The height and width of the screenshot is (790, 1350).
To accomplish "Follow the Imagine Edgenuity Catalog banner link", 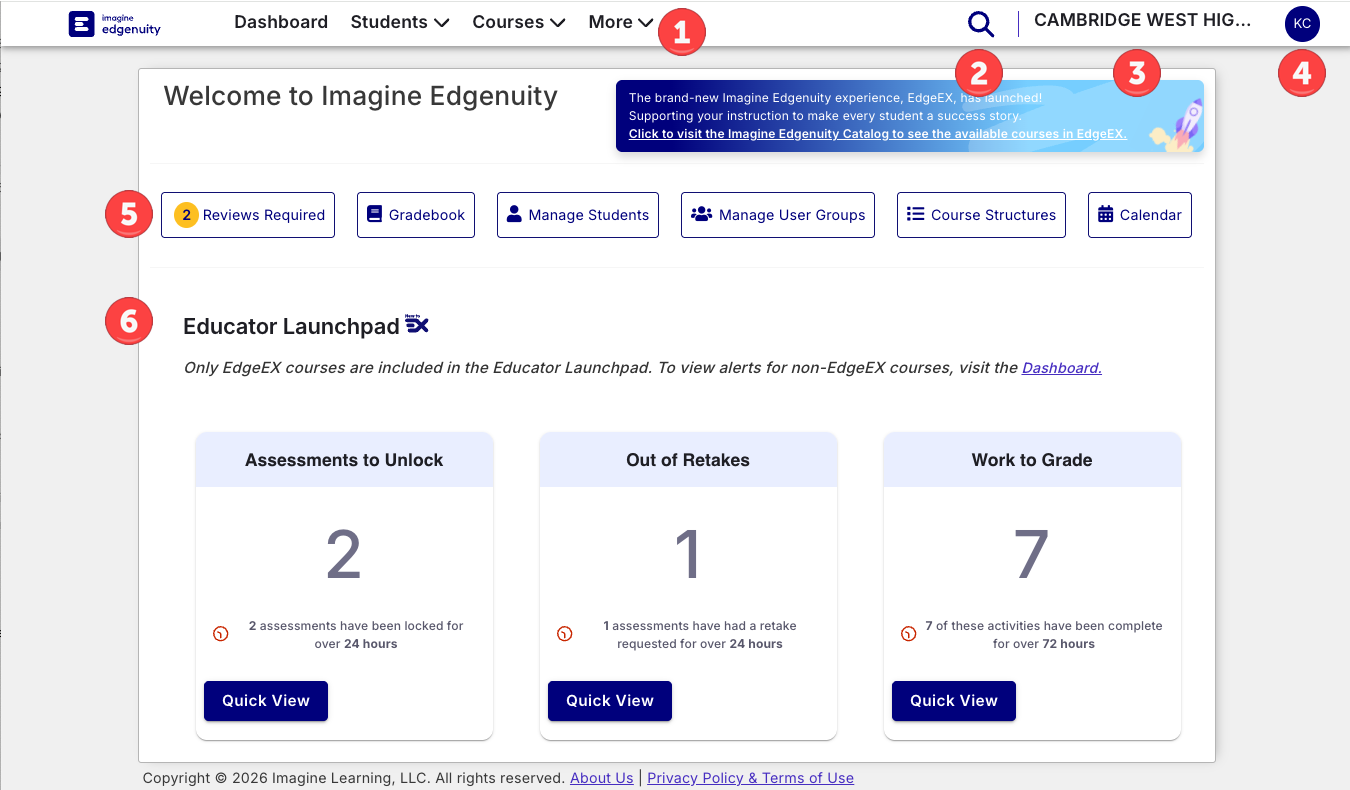I will 878,134.
